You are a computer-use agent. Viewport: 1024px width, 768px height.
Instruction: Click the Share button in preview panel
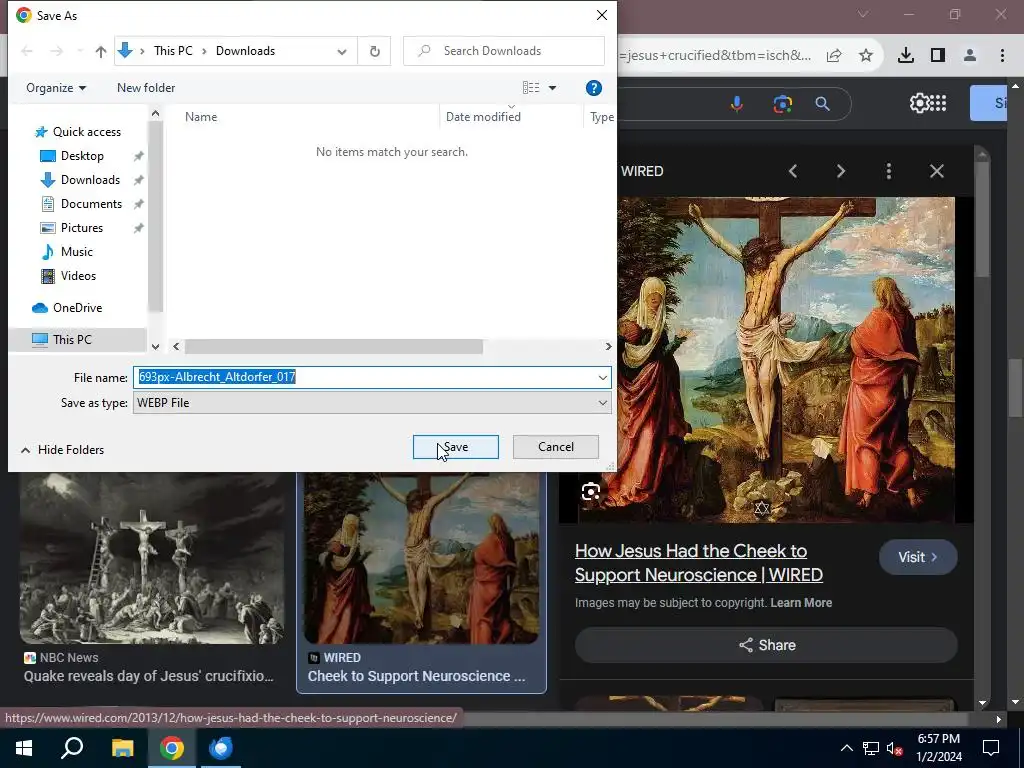point(766,645)
